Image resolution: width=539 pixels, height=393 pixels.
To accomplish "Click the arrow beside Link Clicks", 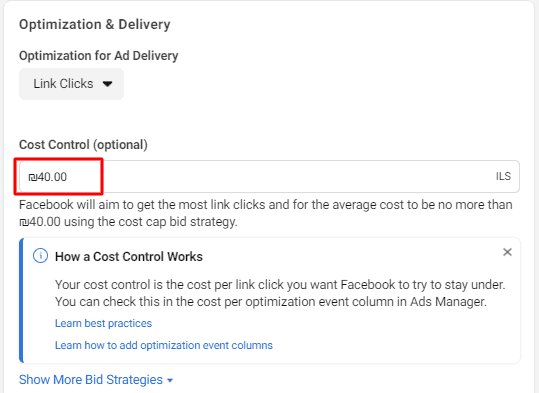I will (108, 84).
